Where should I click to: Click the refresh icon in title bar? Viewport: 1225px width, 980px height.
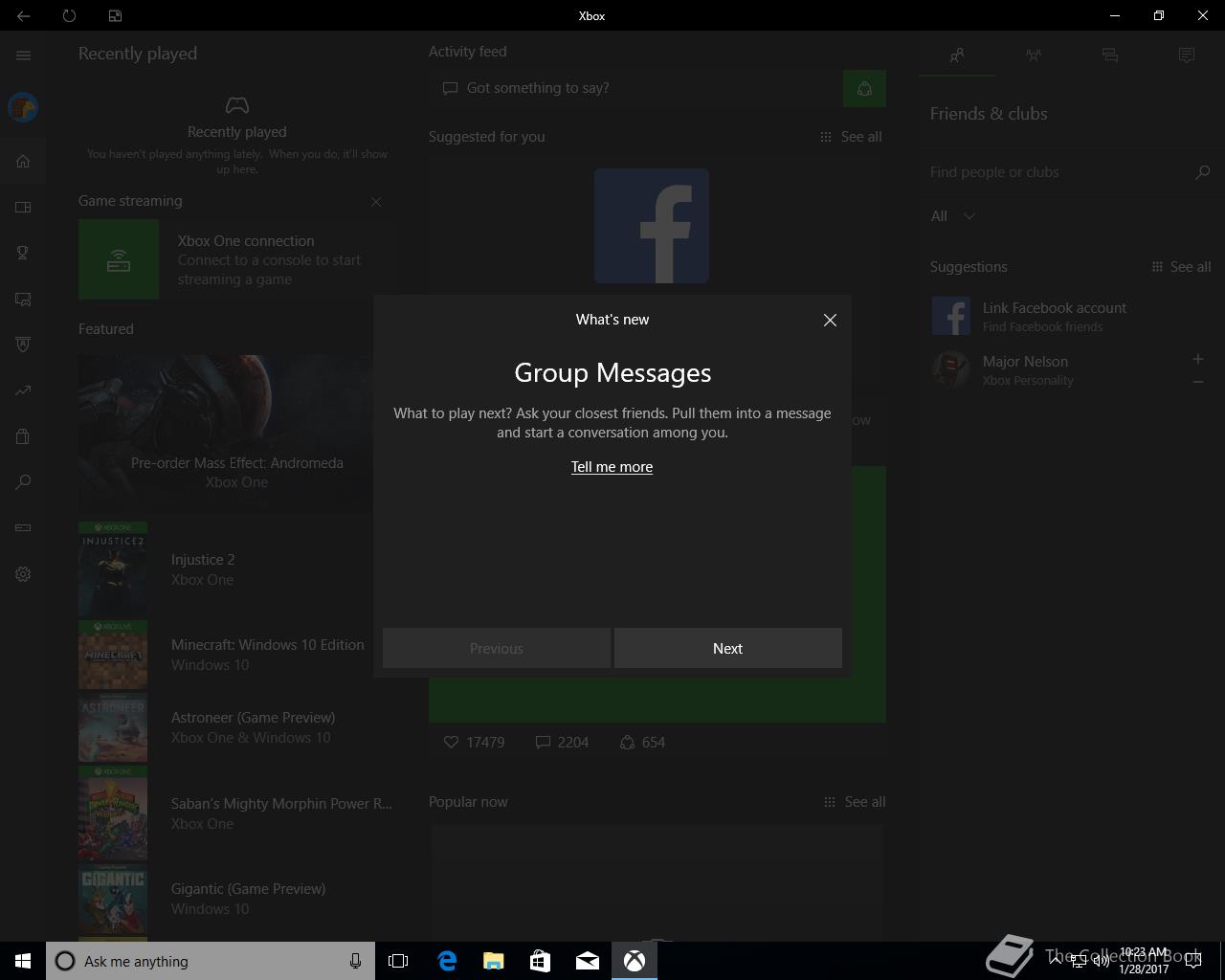point(69,15)
